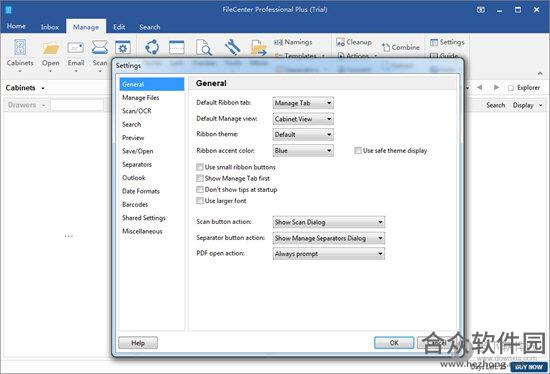Open PDF open action dropdown

(329, 254)
